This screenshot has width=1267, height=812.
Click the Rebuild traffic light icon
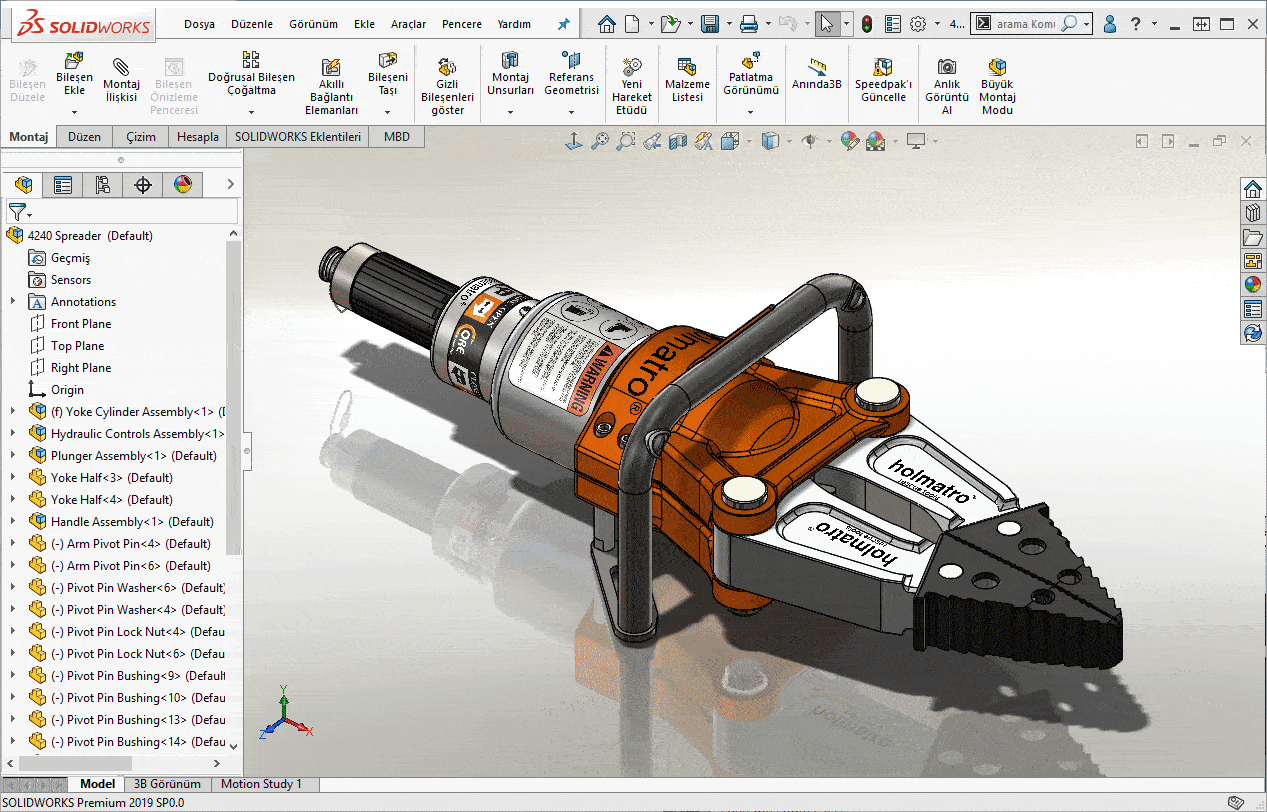point(866,24)
